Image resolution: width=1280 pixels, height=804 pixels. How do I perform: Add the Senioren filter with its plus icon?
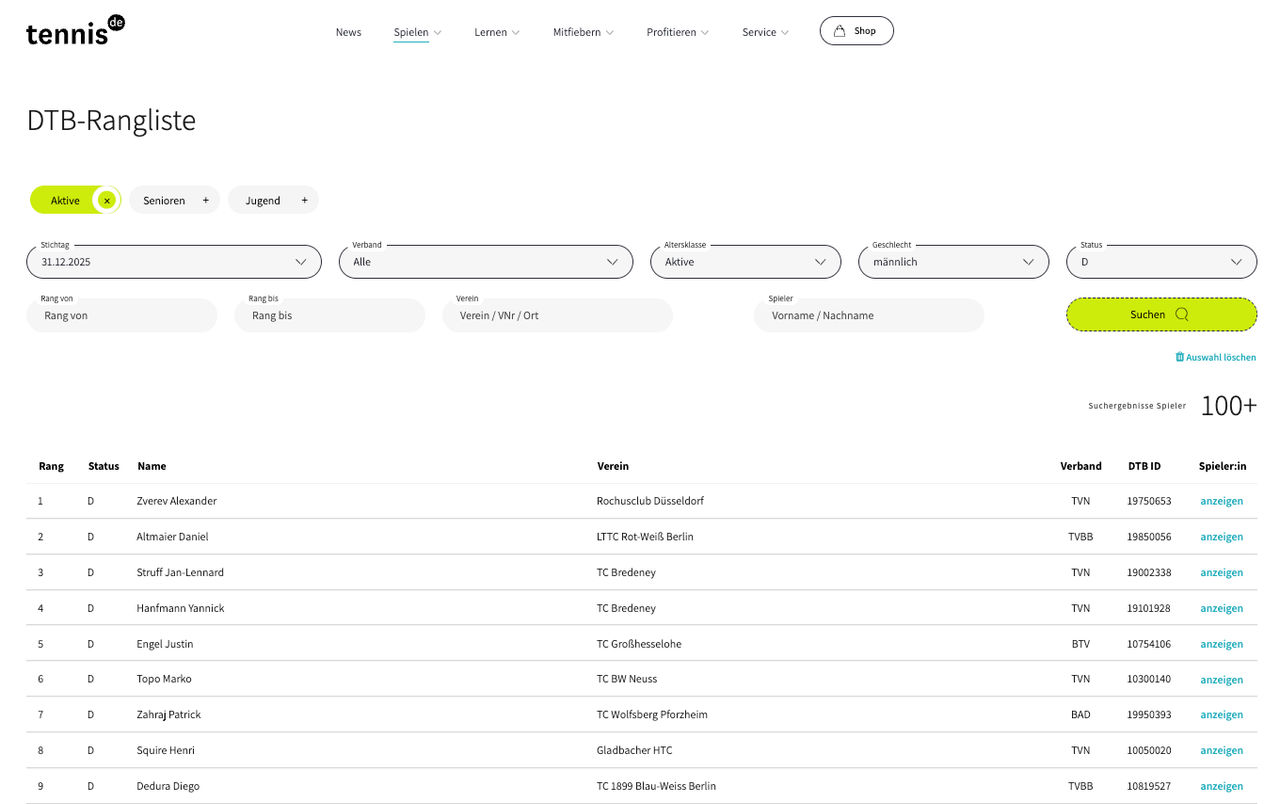click(x=205, y=200)
